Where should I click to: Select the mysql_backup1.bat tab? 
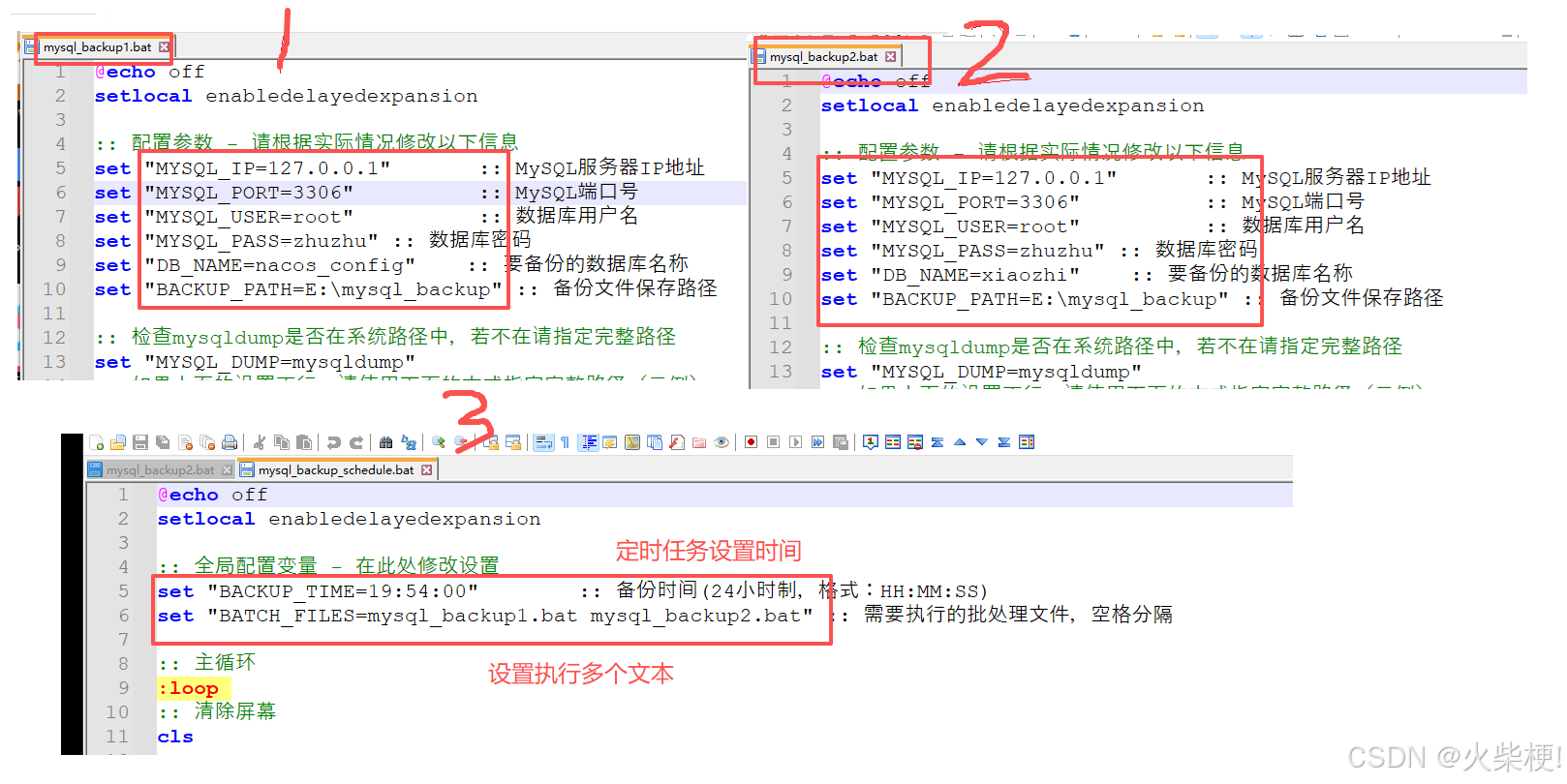tap(97, 46)
